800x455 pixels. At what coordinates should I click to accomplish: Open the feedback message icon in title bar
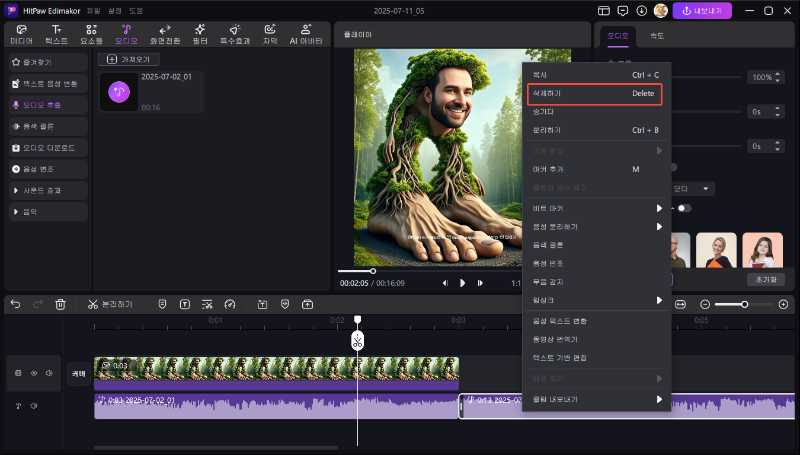(x=622, y=11)
